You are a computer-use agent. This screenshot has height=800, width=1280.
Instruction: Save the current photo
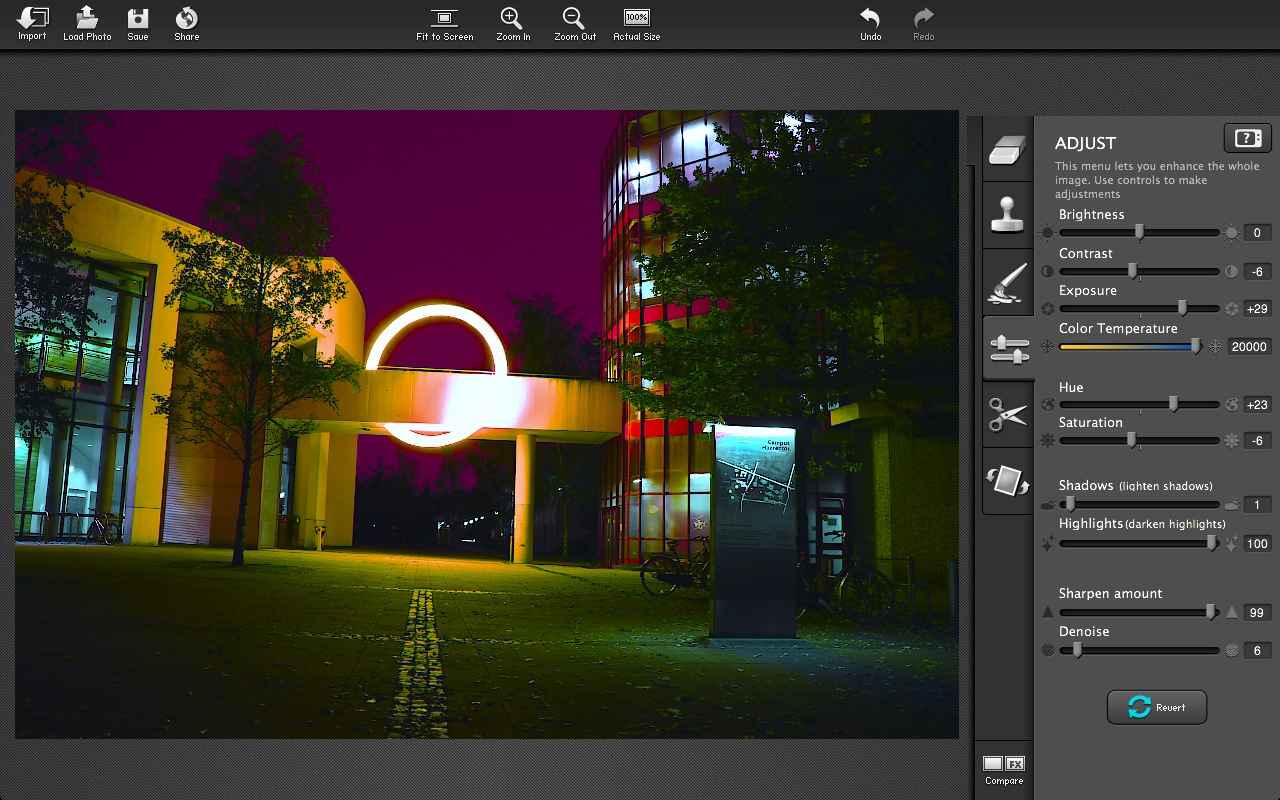(x=138, y=19)
